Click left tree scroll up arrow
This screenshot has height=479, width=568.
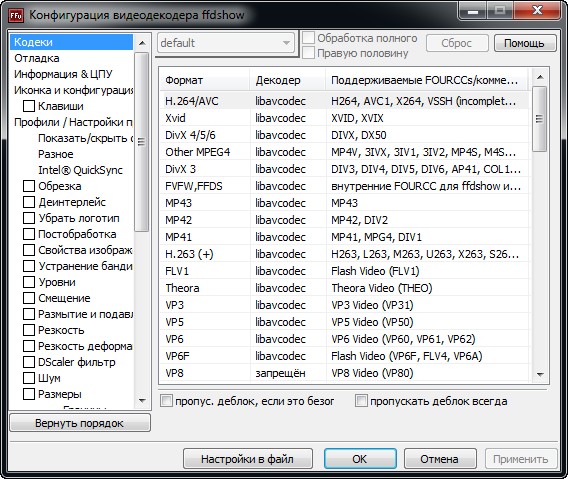click(x=142, y=43)
